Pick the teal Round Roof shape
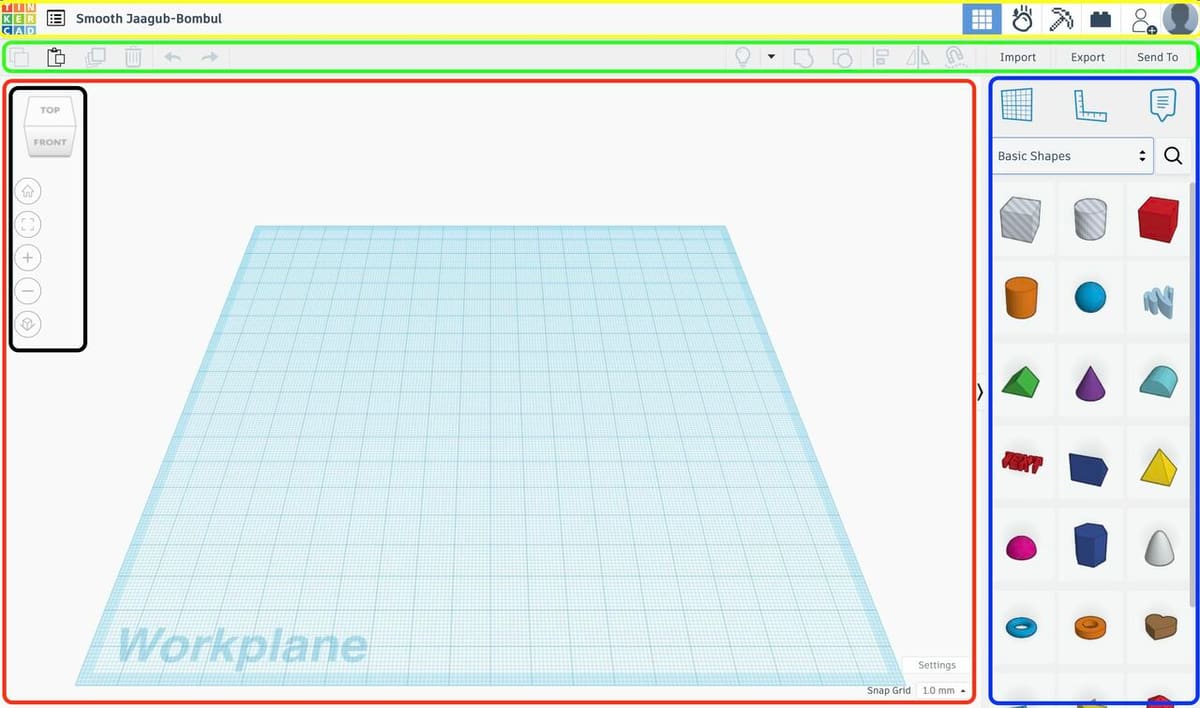This screenshot has width=1200, height=708. (x=1158, y=381)
